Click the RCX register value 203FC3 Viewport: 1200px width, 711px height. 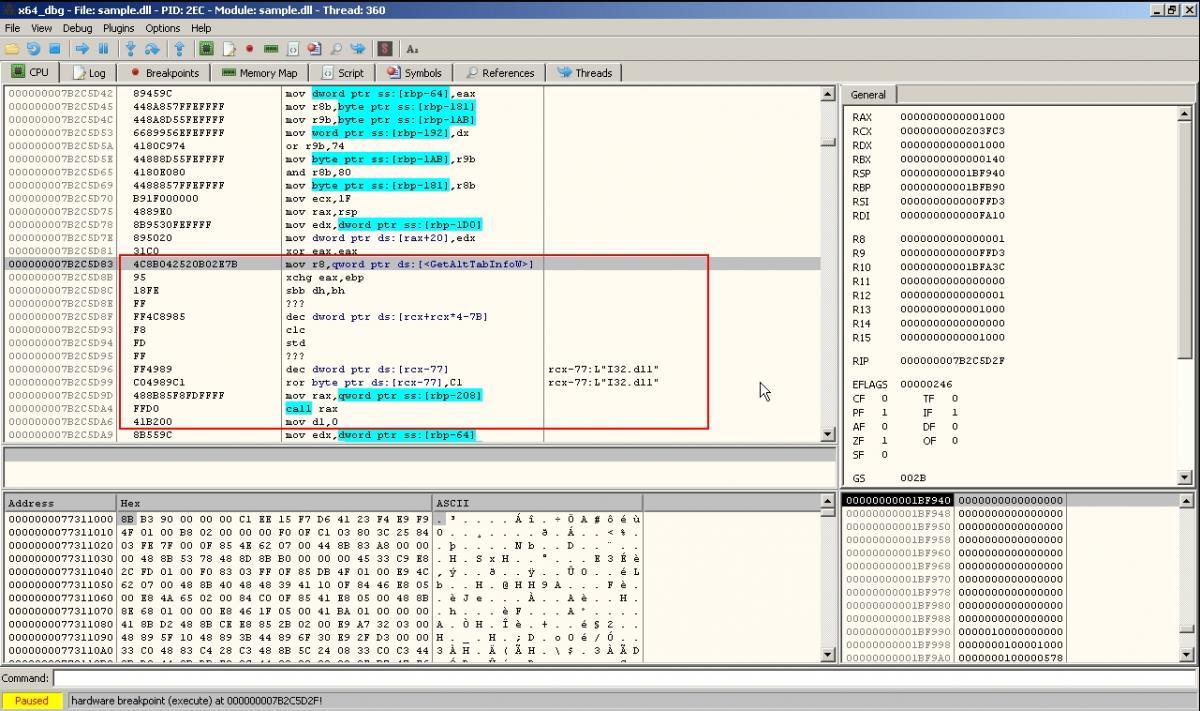[952, 131]
